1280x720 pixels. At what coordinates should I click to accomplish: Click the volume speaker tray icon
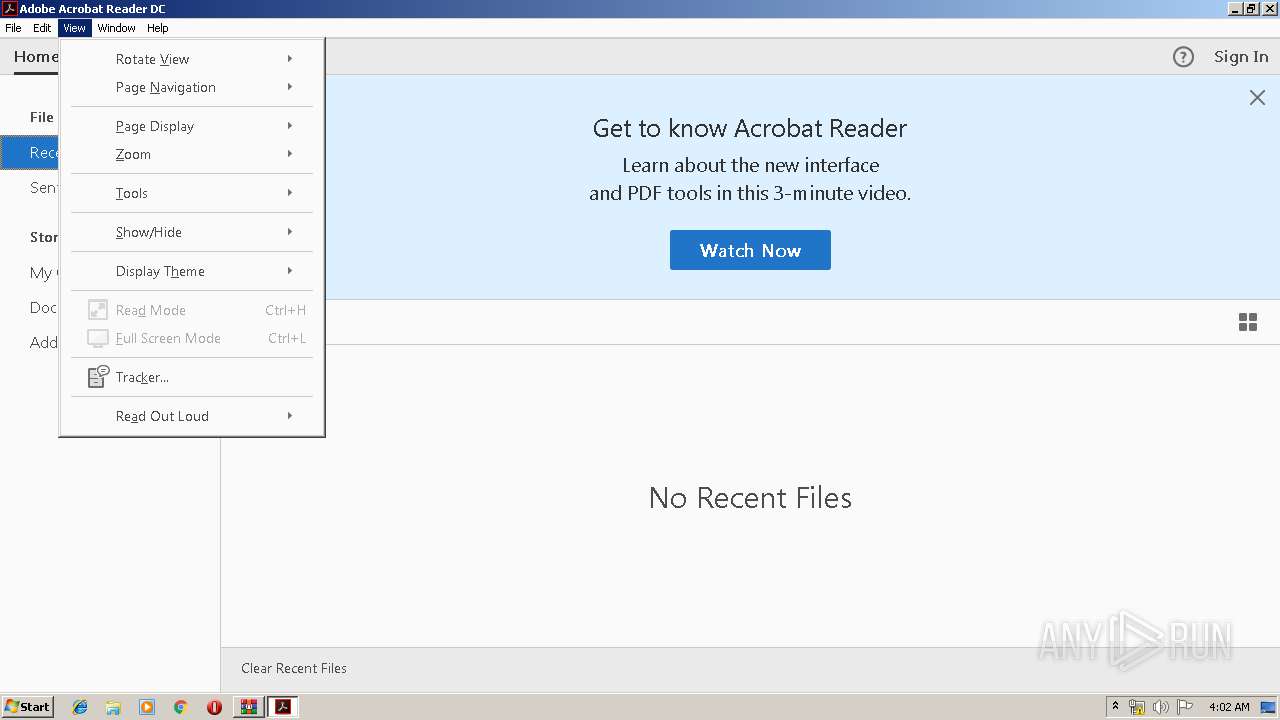click(x=1160, y=707)
